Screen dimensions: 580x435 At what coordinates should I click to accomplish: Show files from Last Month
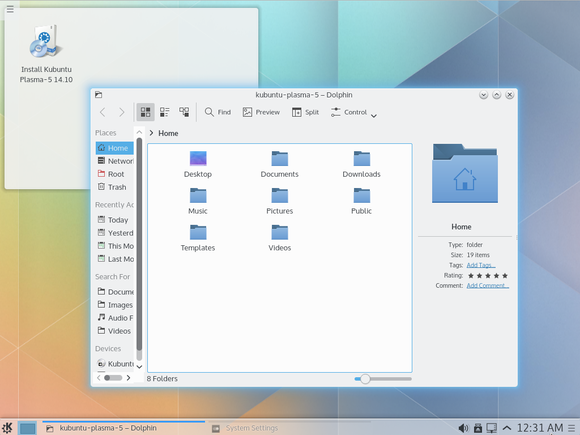pos(115,259)
